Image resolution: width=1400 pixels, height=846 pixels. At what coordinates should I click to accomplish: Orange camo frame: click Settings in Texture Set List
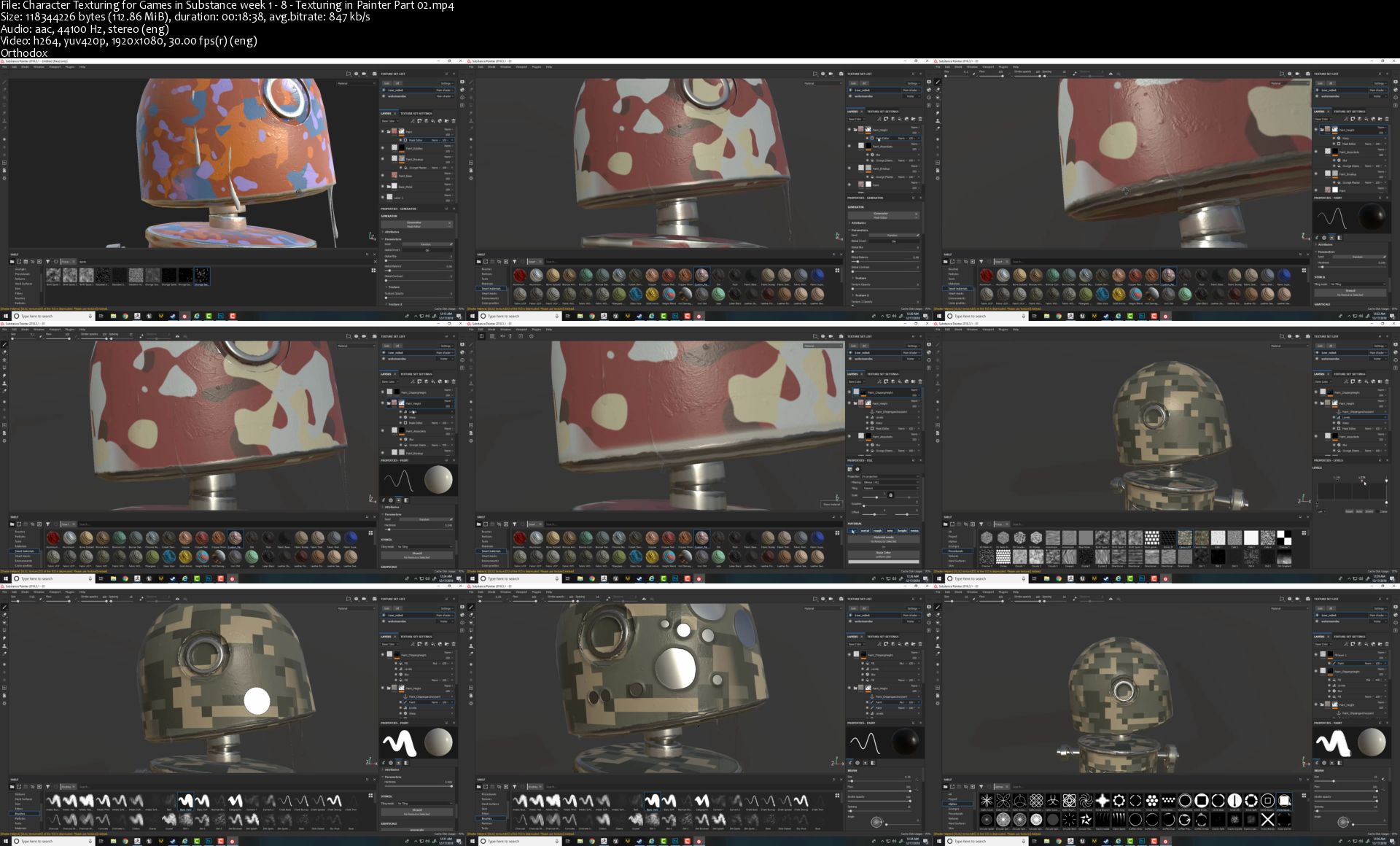(x=447, y=84)
